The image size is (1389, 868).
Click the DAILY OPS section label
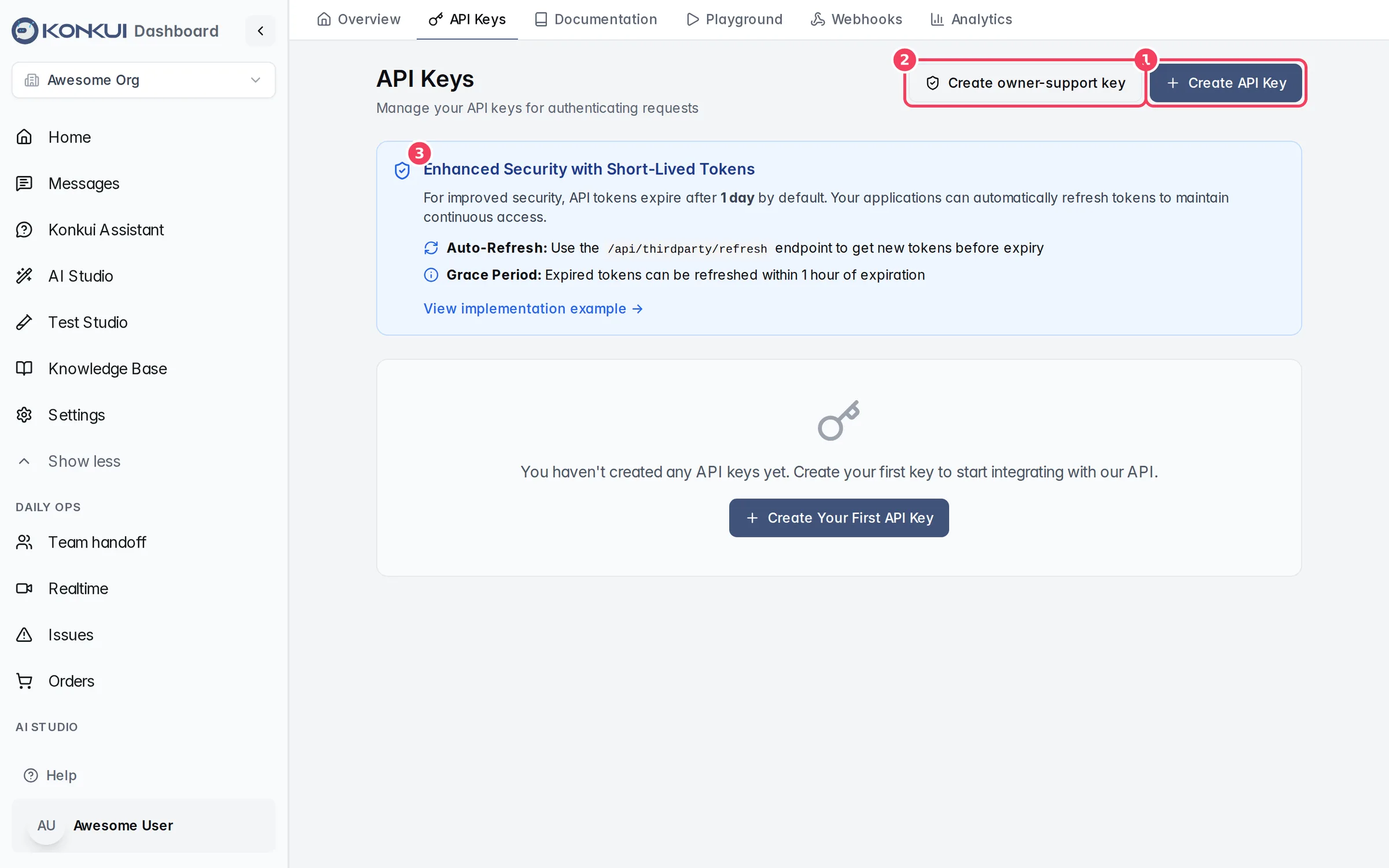tap(48, 507)
